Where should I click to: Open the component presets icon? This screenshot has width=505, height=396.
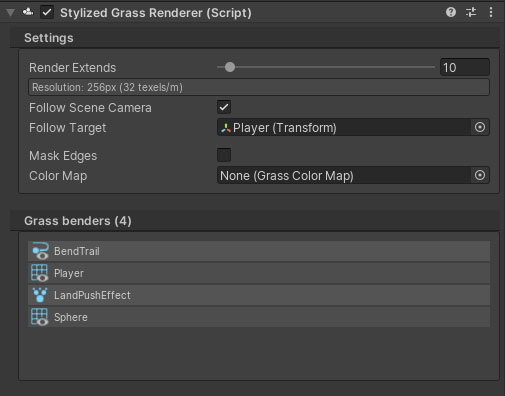[471, 12]
